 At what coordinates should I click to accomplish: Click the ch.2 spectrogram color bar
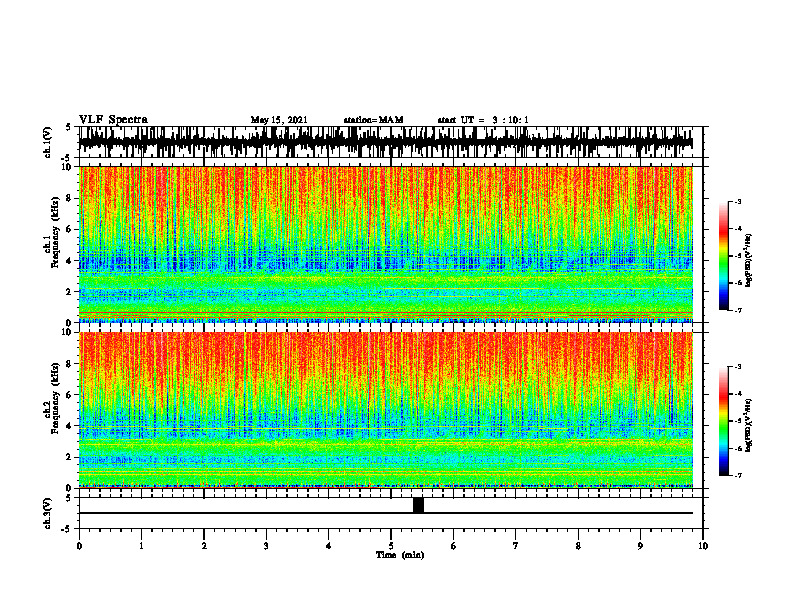click(723, 421)
